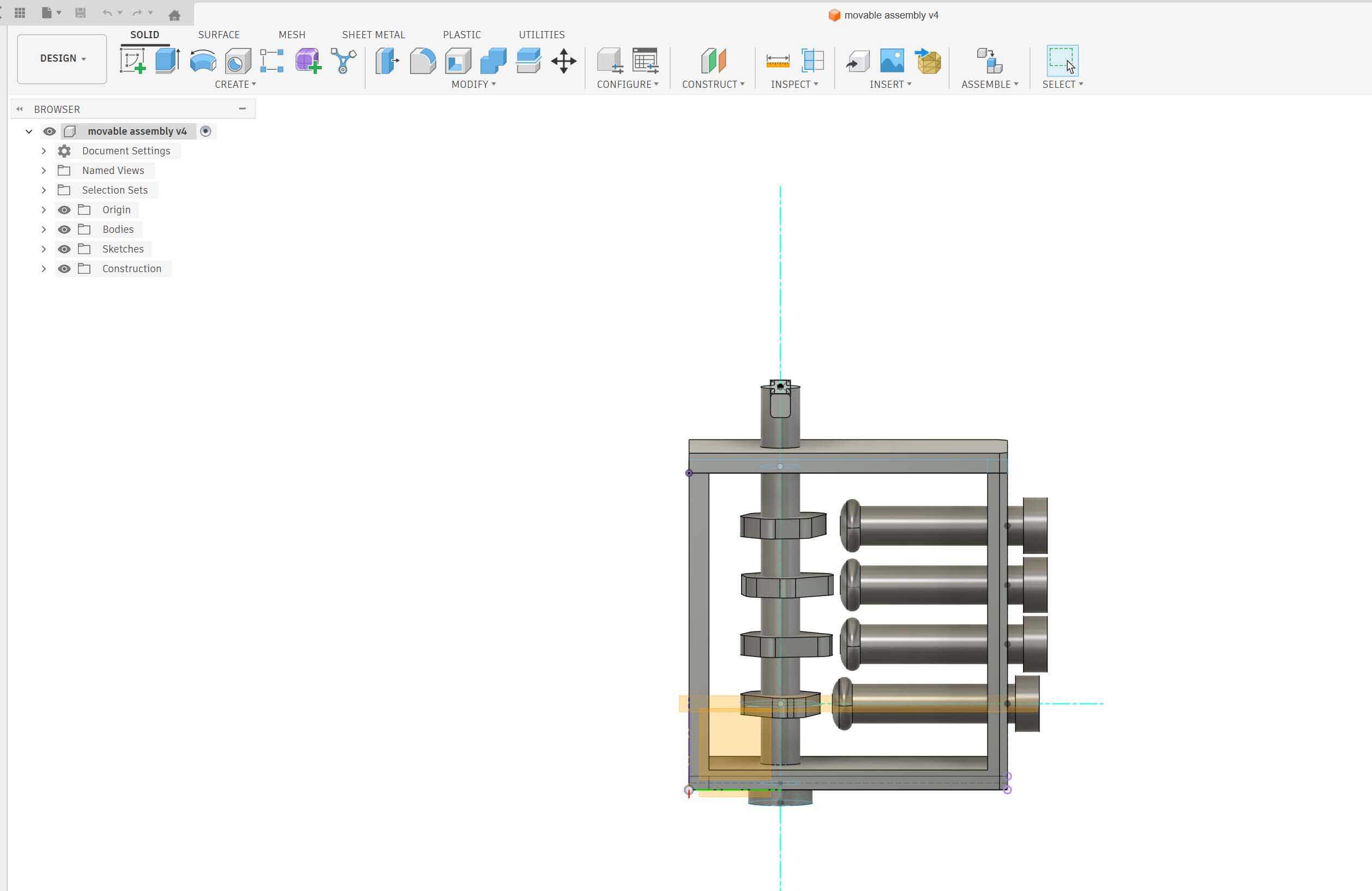Expand the Construction folder
This screenshot has height=891, width=1372.
pos(44,268)
